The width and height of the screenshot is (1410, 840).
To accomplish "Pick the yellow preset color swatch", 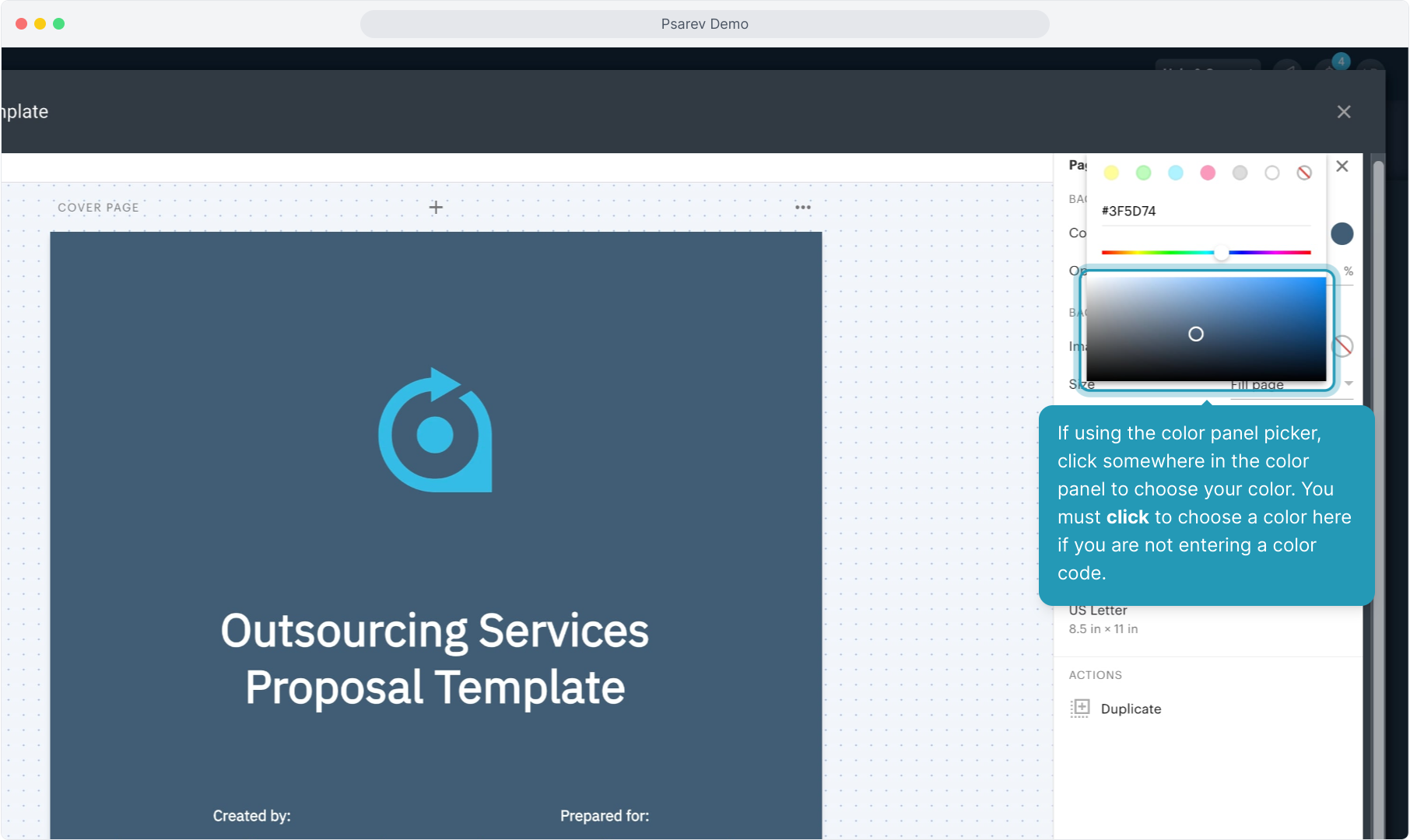I will (x=1111, y=173).
